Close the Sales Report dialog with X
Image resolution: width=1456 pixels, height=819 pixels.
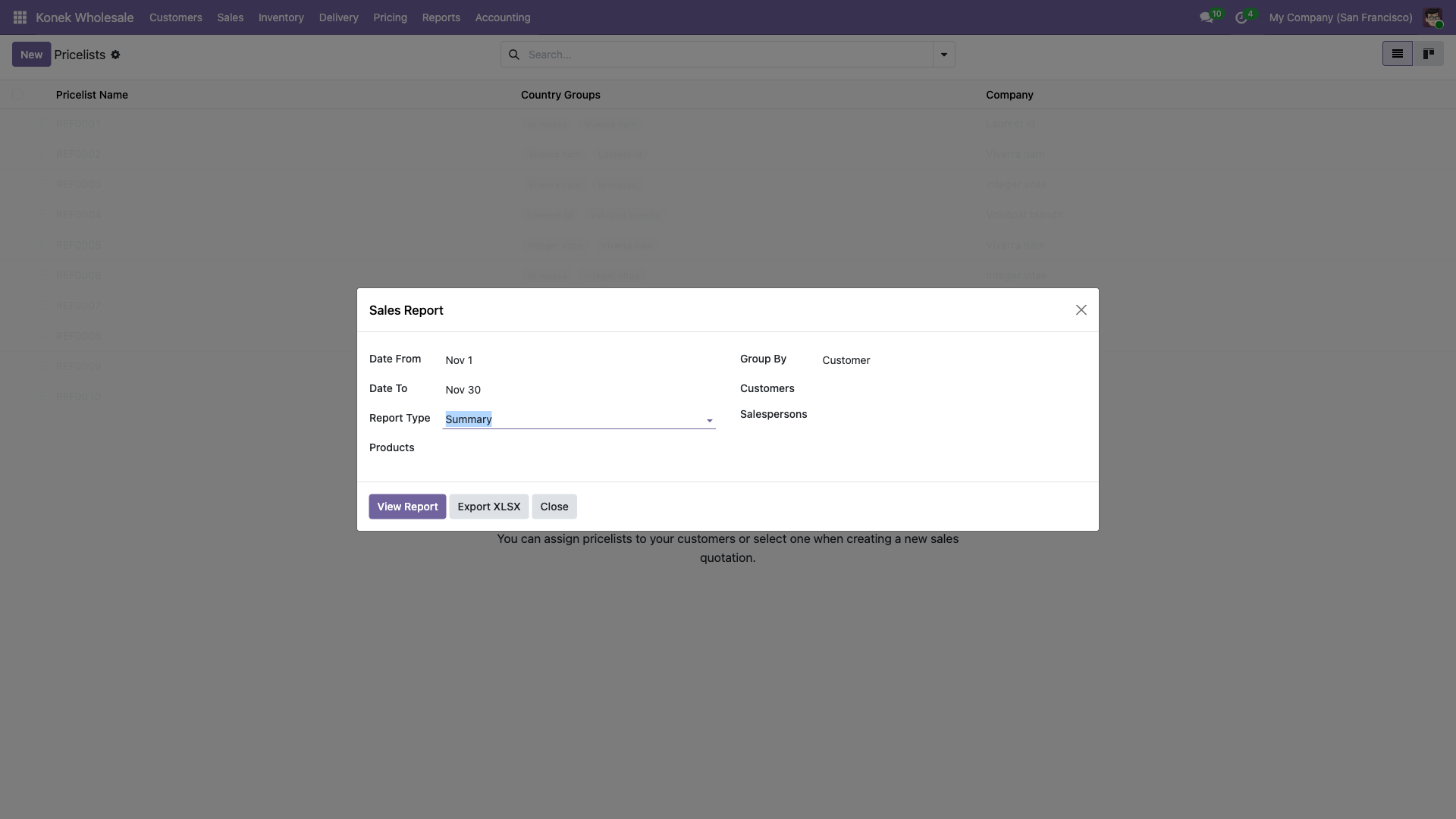point(1081,309)
